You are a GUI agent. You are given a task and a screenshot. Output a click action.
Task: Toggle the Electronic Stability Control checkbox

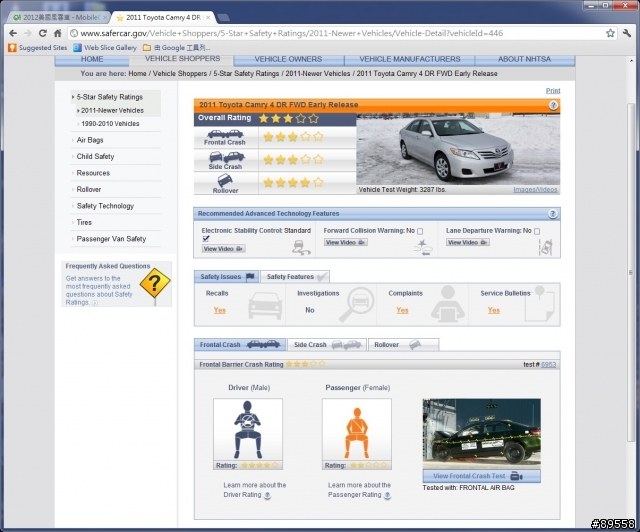pyautogui.click(x=206, y=238)
